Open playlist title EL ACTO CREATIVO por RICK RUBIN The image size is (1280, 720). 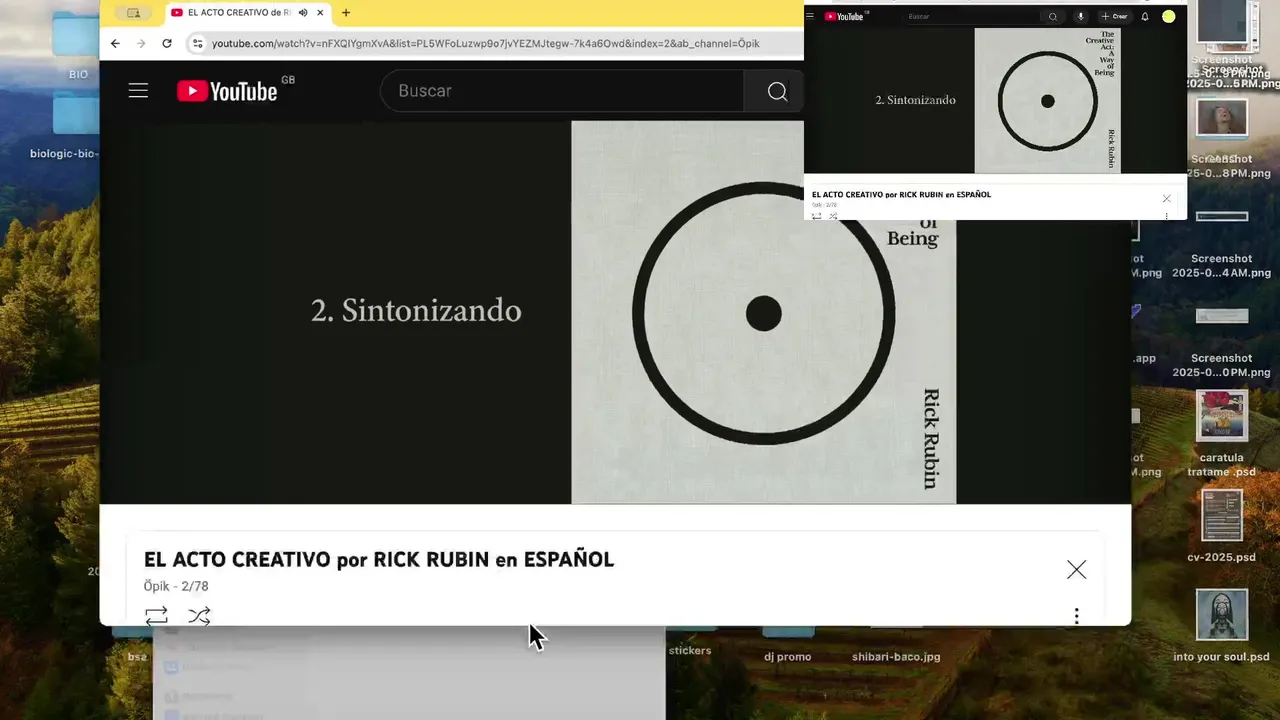(x=379, y=560)
